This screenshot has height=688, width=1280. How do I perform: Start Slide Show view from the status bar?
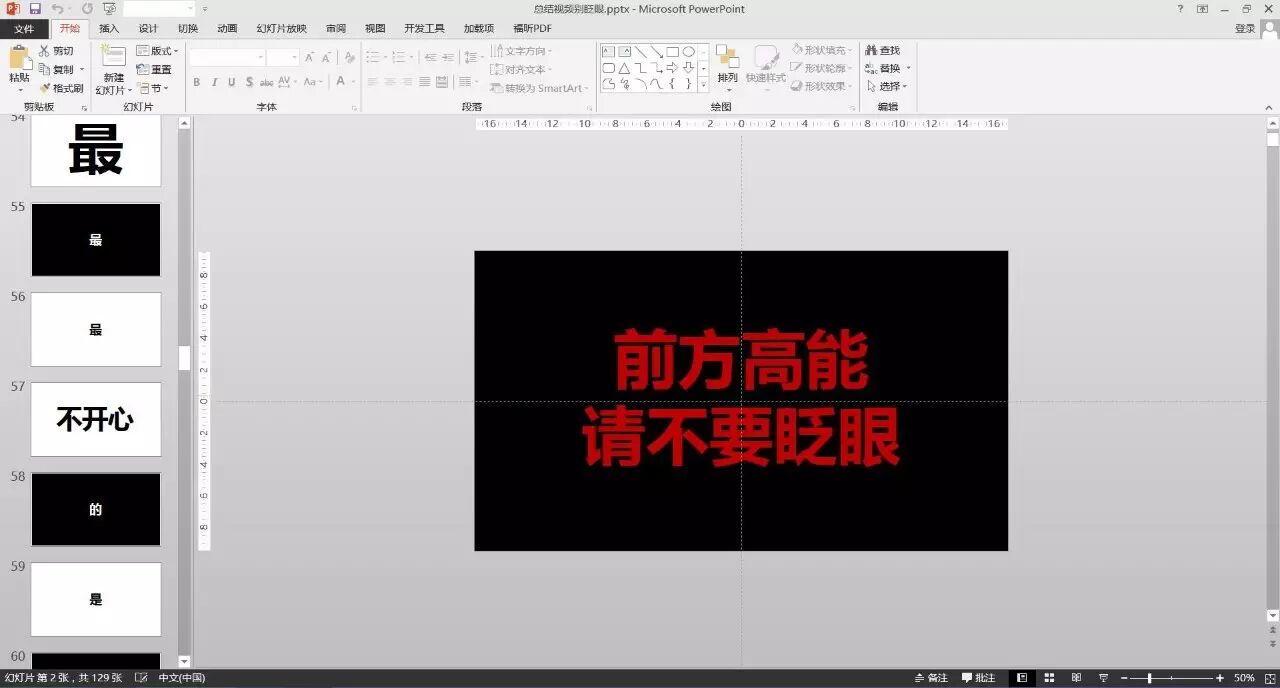click(x=1103, y=678)
